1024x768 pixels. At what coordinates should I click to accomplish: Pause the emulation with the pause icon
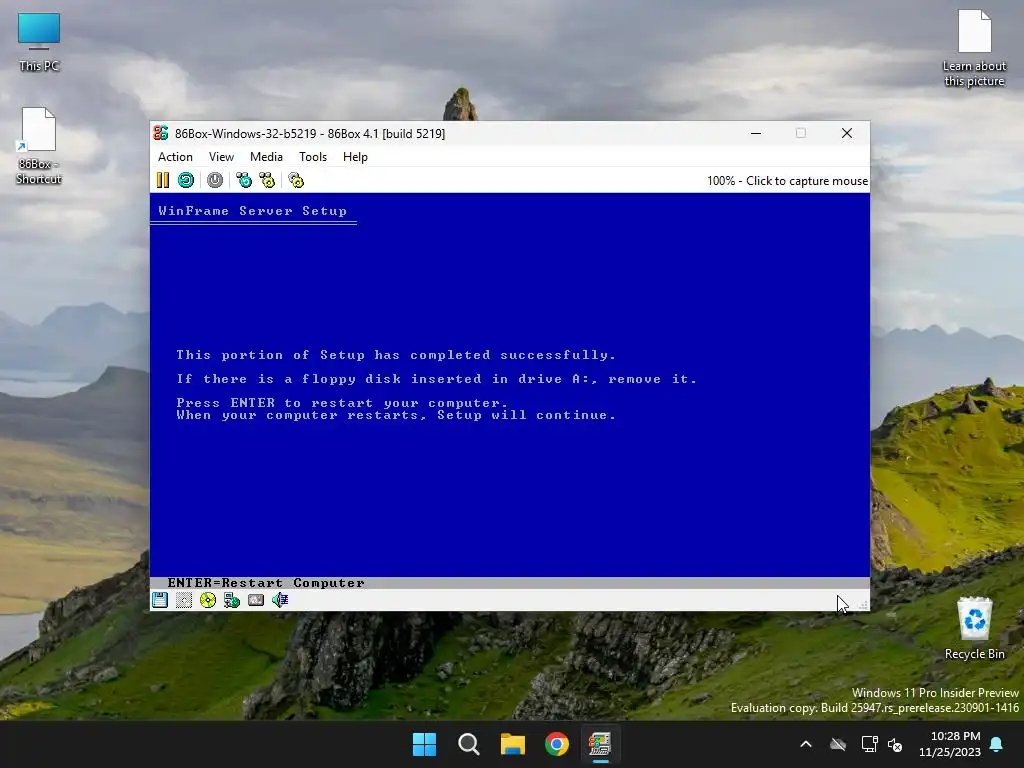(x=163, y=180)
